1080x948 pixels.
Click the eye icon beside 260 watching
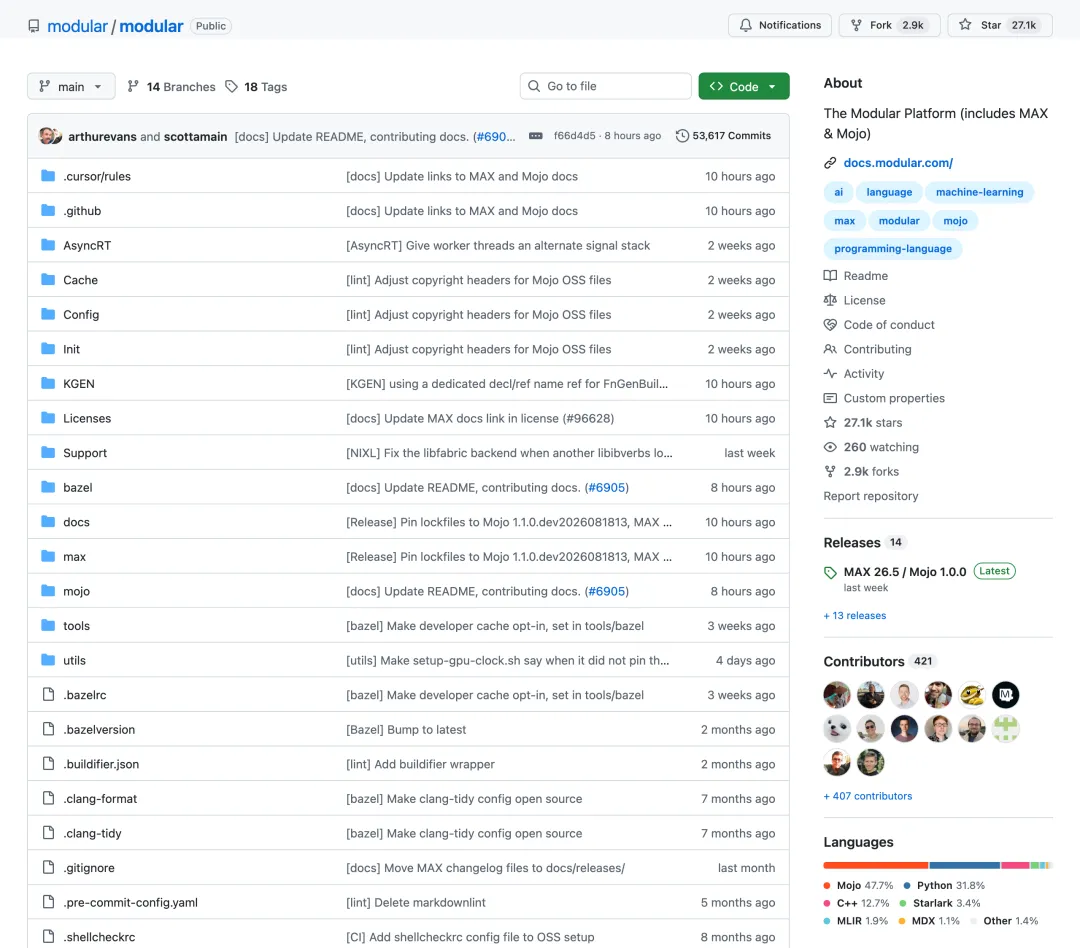(830, 446)
